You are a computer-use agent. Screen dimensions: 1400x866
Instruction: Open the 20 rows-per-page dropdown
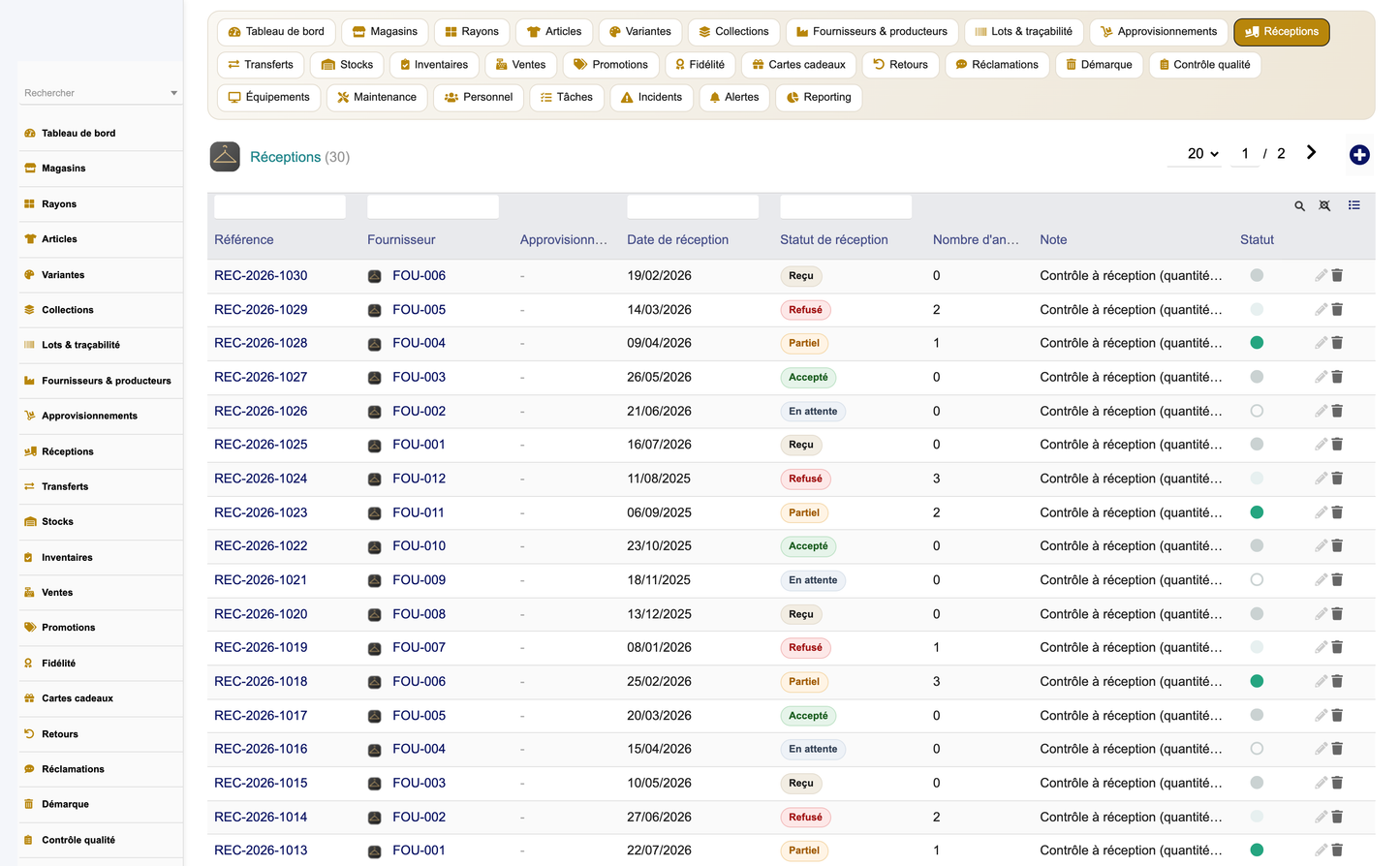tap(1201, 154)
